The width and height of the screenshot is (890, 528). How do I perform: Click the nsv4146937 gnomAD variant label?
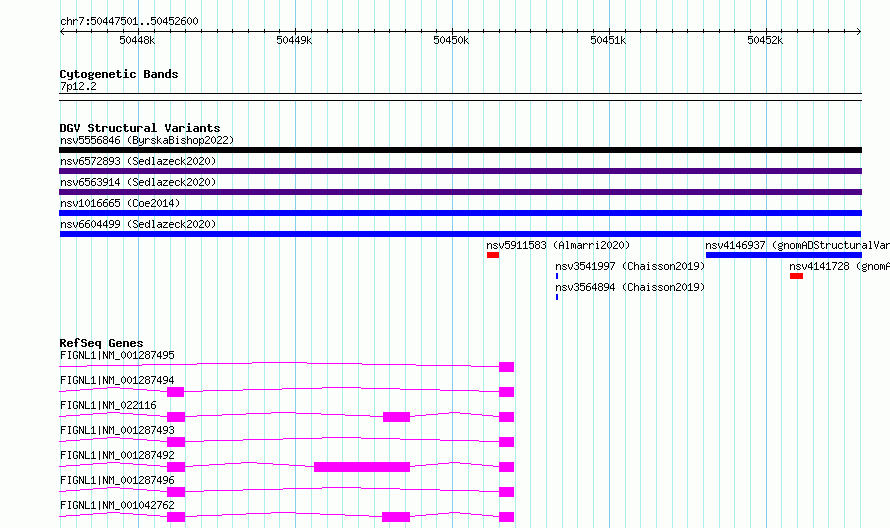(797, 245)
